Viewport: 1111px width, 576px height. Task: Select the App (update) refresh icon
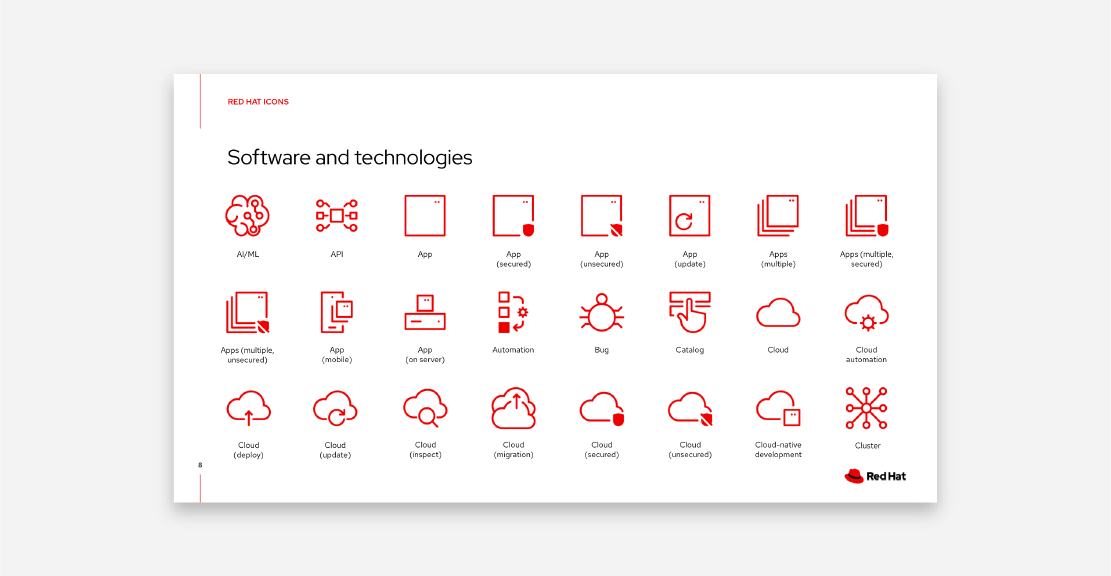[689, 215]
